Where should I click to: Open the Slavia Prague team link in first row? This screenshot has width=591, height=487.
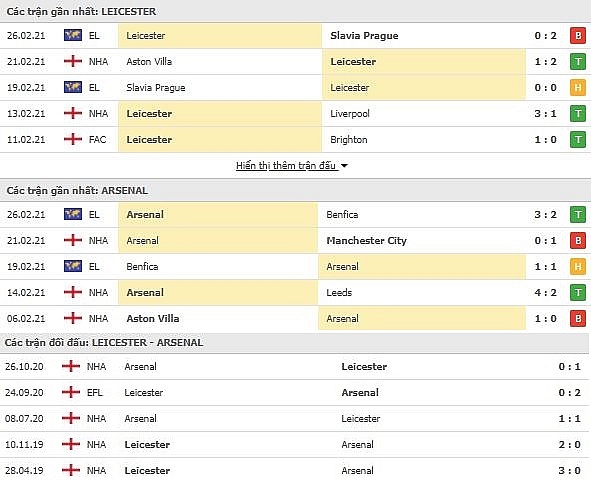pos(364,36)
